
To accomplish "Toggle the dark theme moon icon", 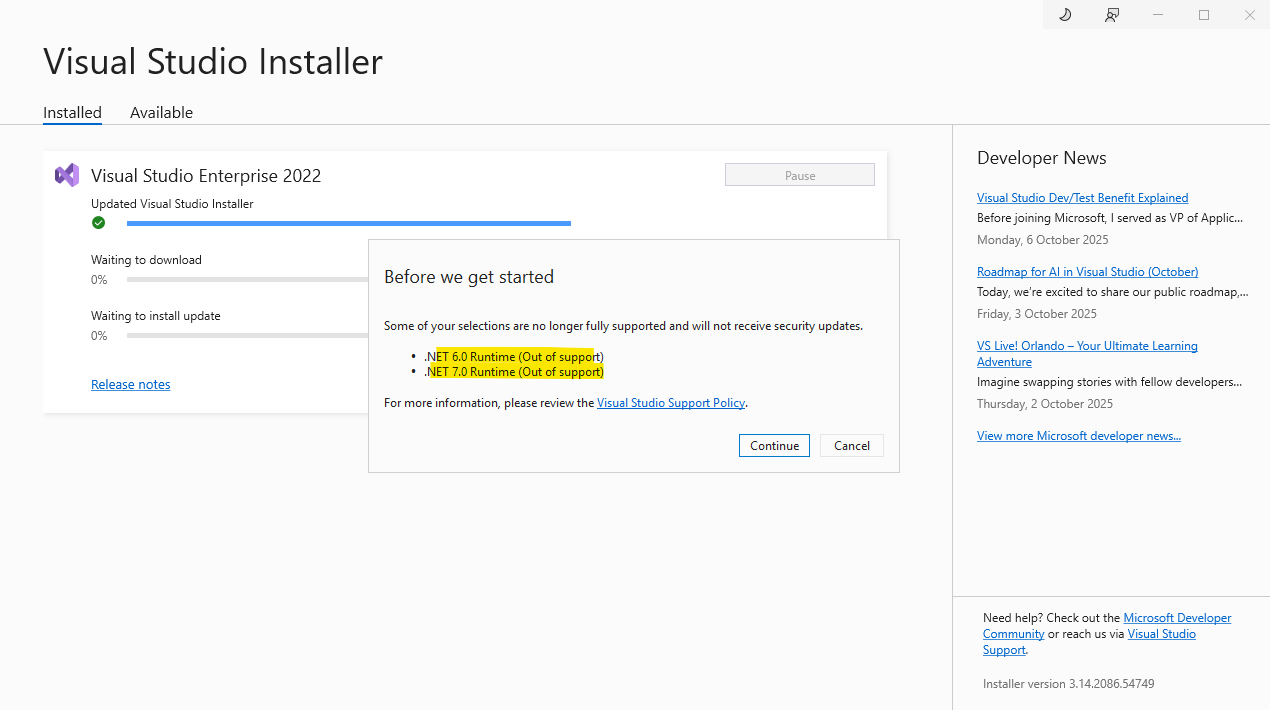I will click(1065, 15).
